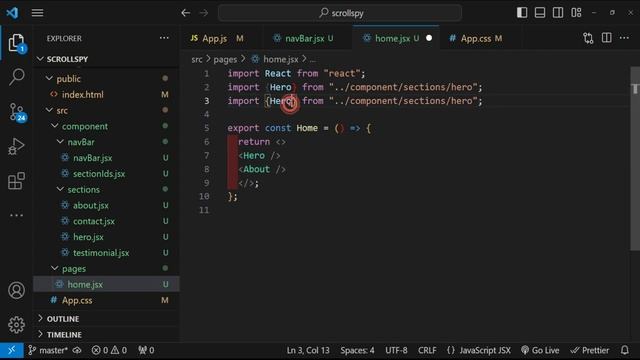The width and height of the screenshot is (640, 360).
Task: Open the remote window indicator
Action: [11, 350]
